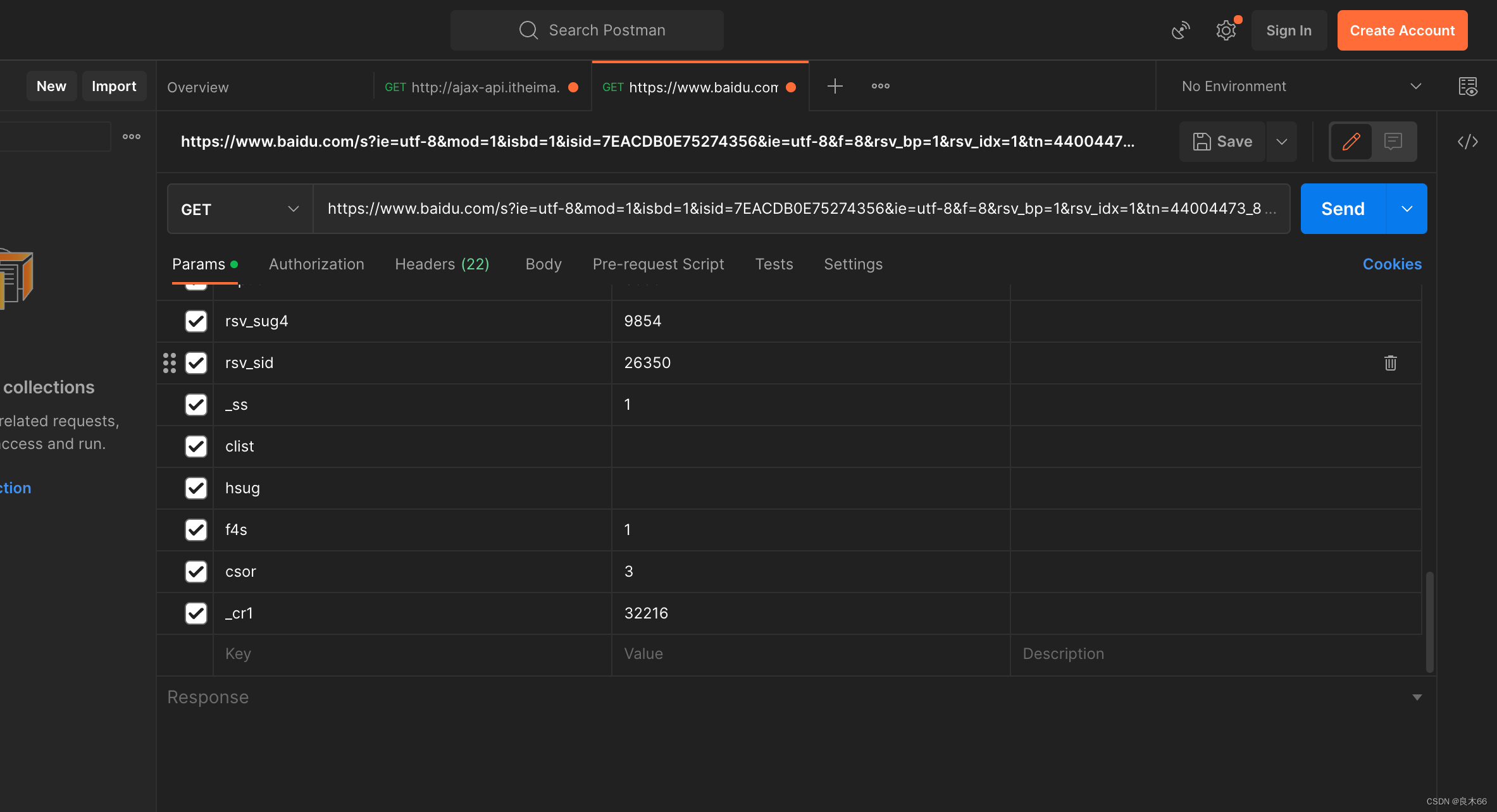The image size is (1497, 812).
Task: Open the Headers (22) tab
Action: (x=442, y=264)
